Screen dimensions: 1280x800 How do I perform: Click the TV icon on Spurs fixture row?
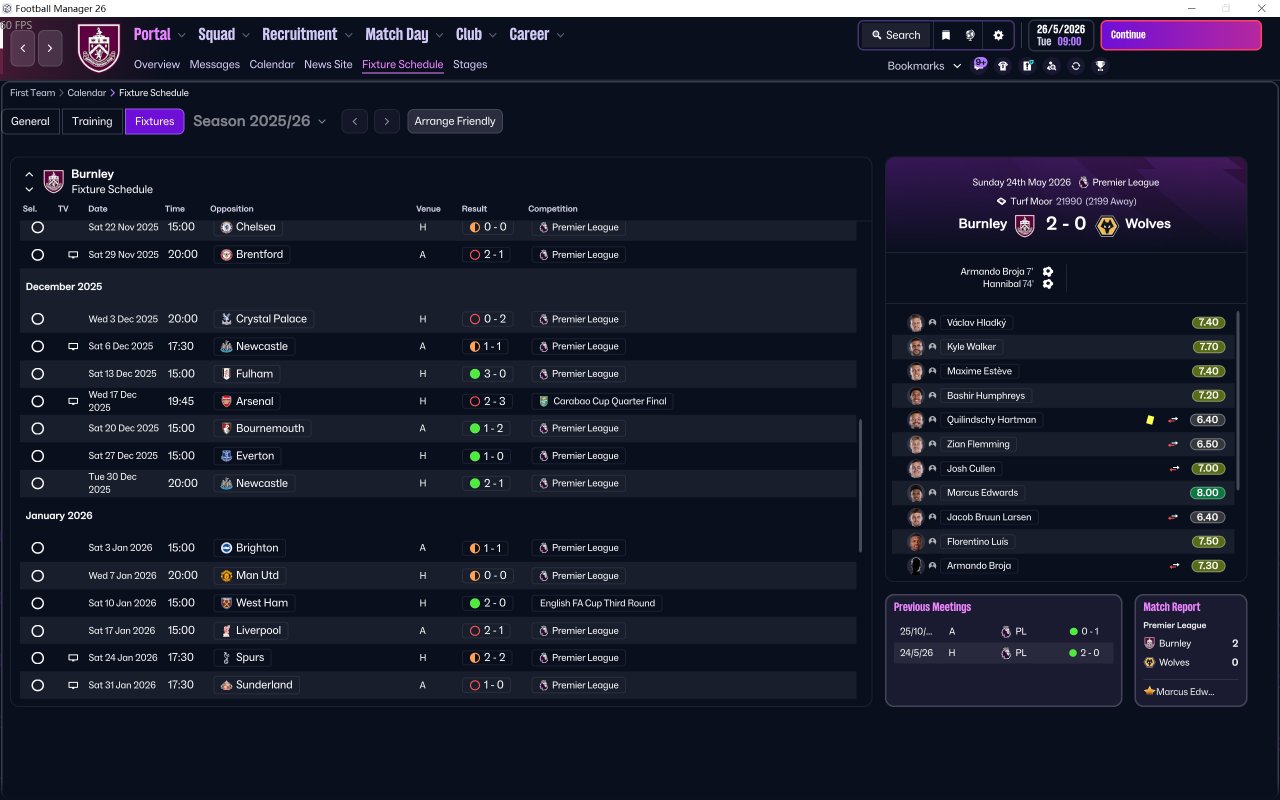coord(73,658)
